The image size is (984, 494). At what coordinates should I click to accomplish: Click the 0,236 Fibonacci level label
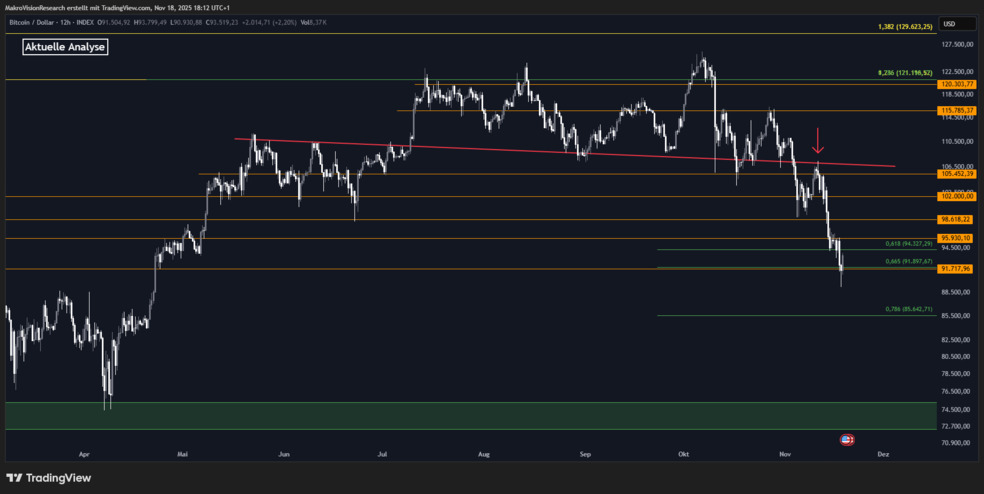[904, 73]
